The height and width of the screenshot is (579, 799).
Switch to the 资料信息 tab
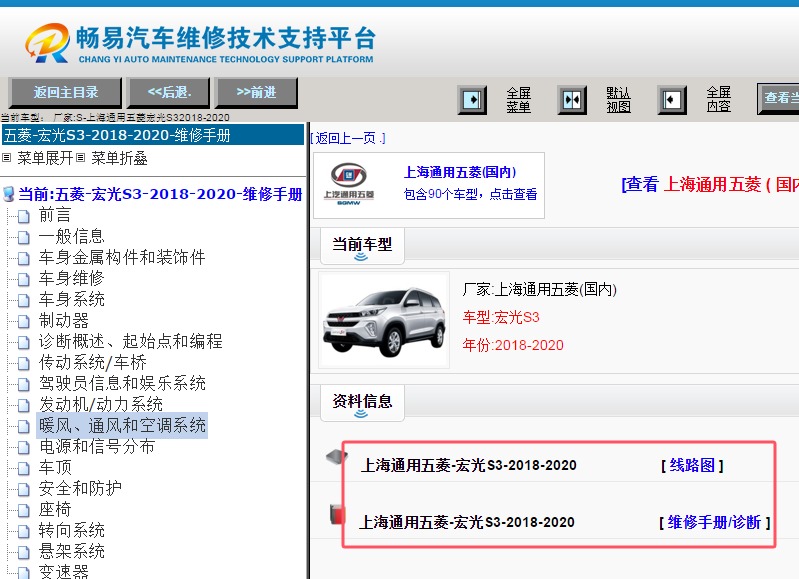tap(362, 403)
